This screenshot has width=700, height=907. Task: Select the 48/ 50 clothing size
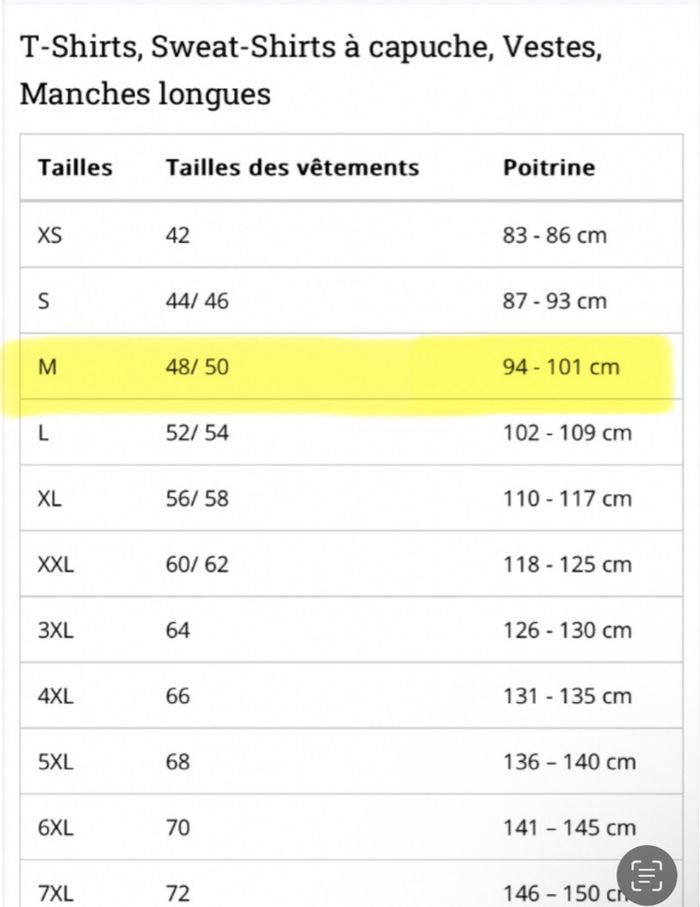197,367
